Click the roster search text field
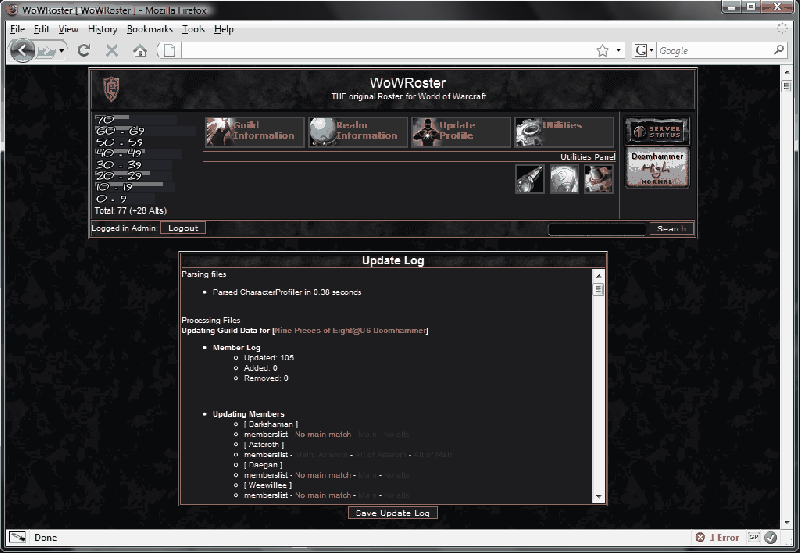Screen dimensions: 800x553 597,229
